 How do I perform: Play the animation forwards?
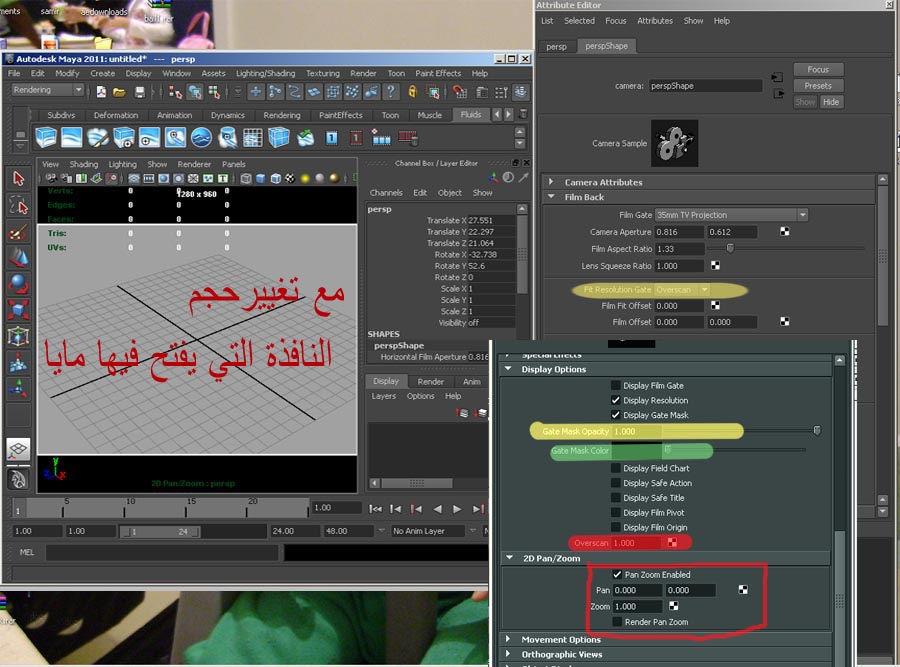pos(457,509)
